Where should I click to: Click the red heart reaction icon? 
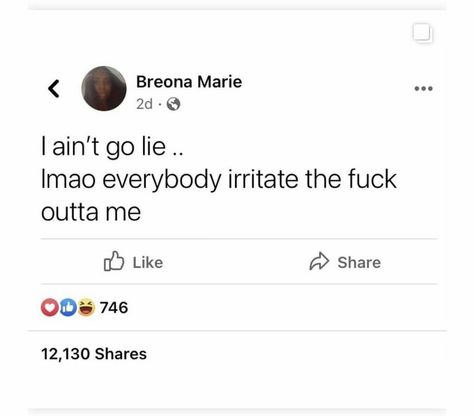click(49, 307)
